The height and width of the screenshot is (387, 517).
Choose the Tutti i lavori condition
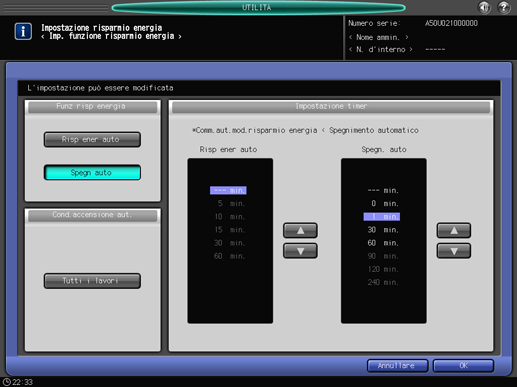pos(92,281)
